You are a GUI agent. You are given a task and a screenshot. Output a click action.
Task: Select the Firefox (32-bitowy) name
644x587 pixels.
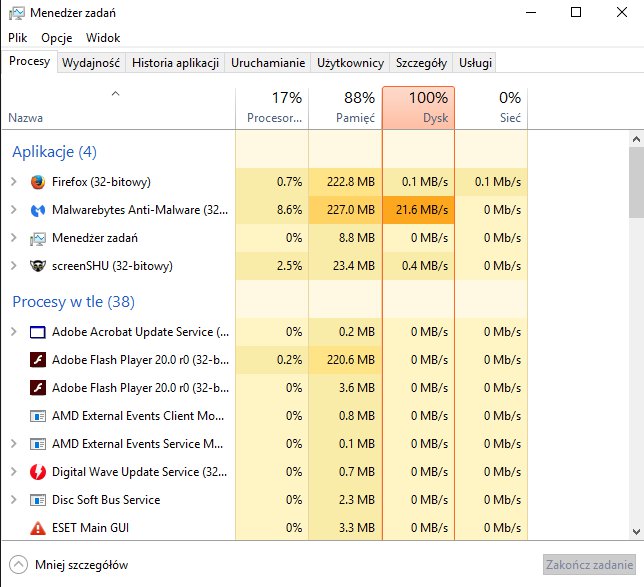[101, 182]
